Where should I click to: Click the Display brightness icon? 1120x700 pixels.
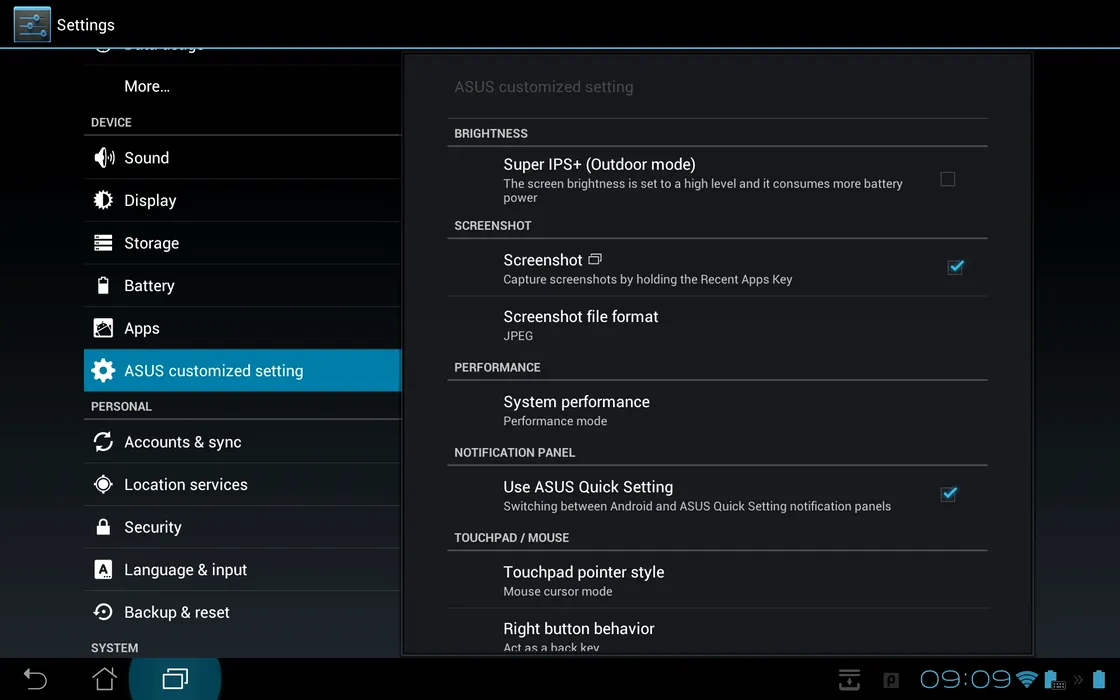pyautogui.click(x=103, y=200)
